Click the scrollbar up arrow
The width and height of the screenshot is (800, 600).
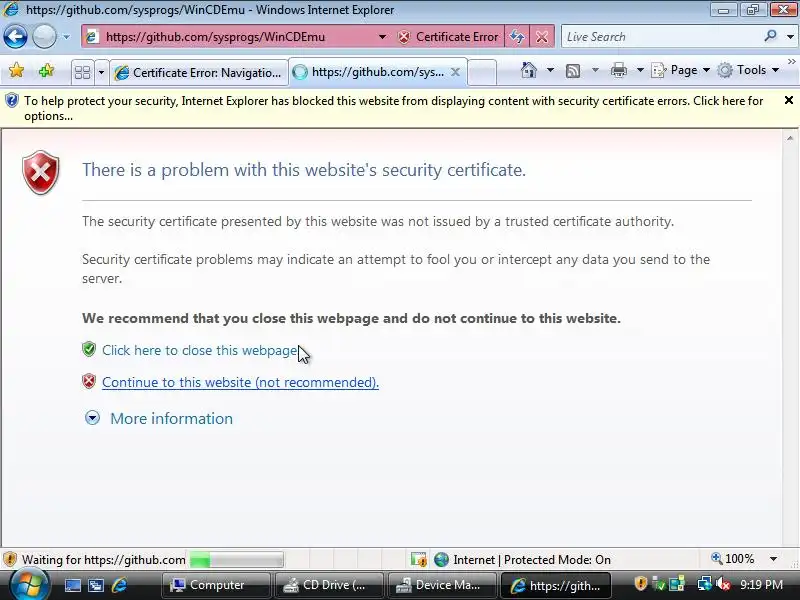coord(790,138)
